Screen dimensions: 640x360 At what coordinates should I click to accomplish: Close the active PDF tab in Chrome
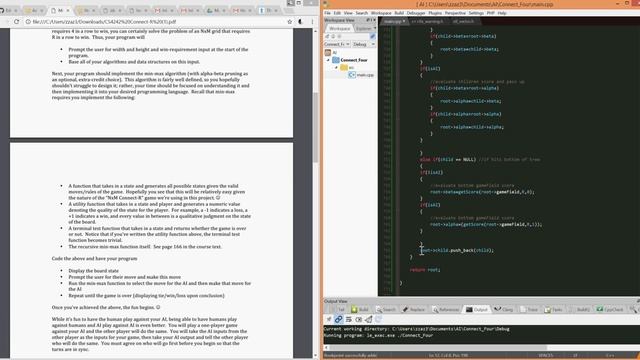tap(68, 10)
